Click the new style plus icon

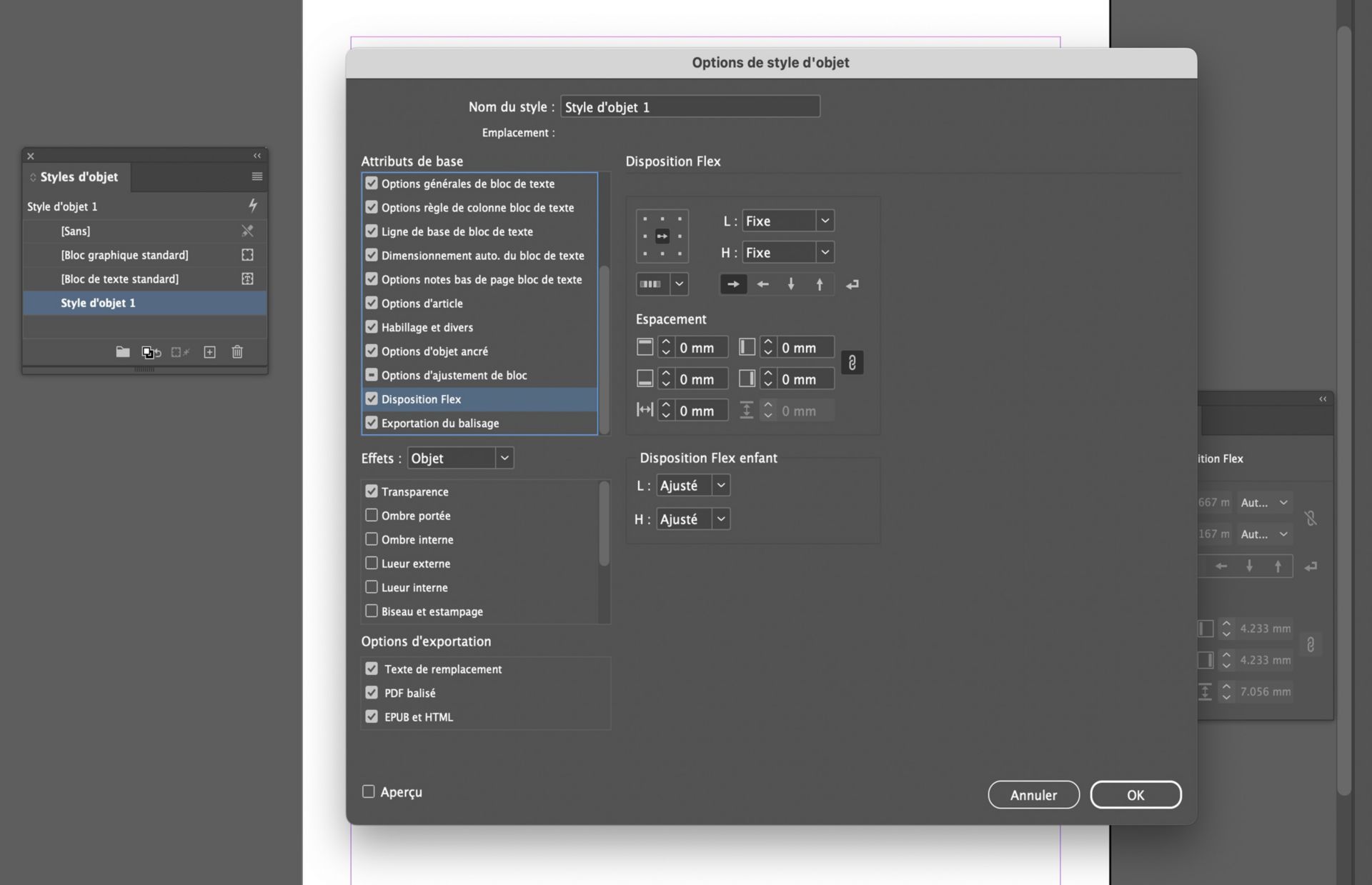209,352
